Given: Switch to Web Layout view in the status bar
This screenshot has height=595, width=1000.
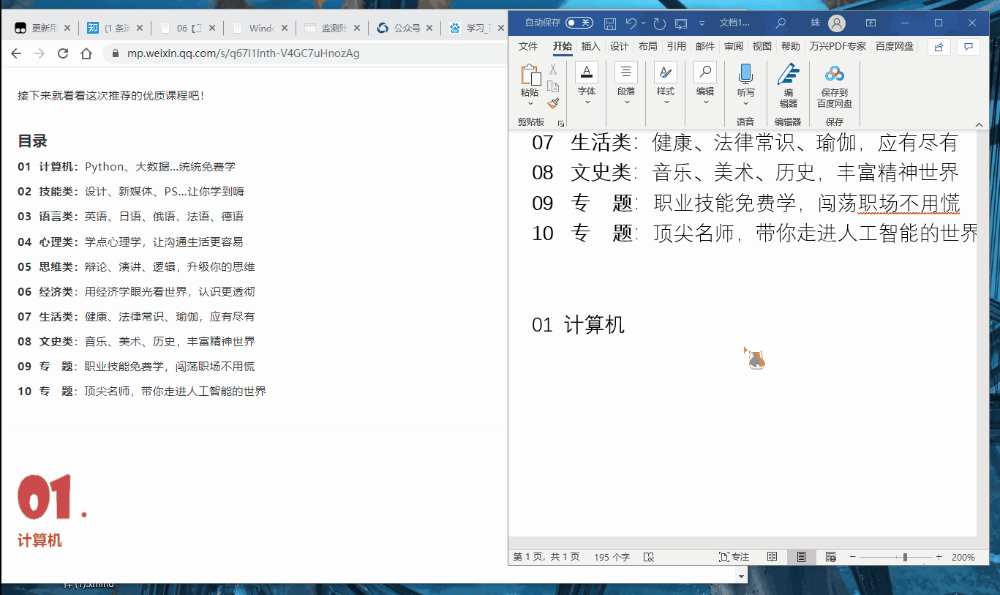Looking at the screenshot, I should pyautogui.click(x=831, y=557).
